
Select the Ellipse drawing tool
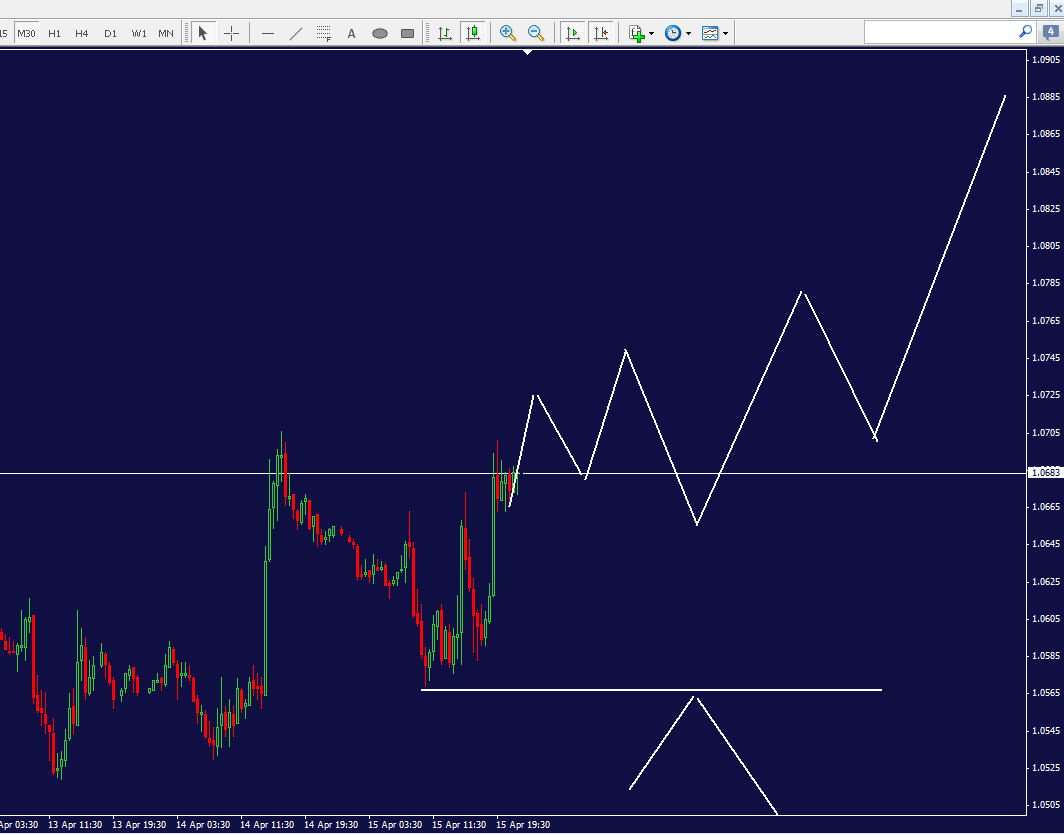pyautogui.click(x=379, y=33)
